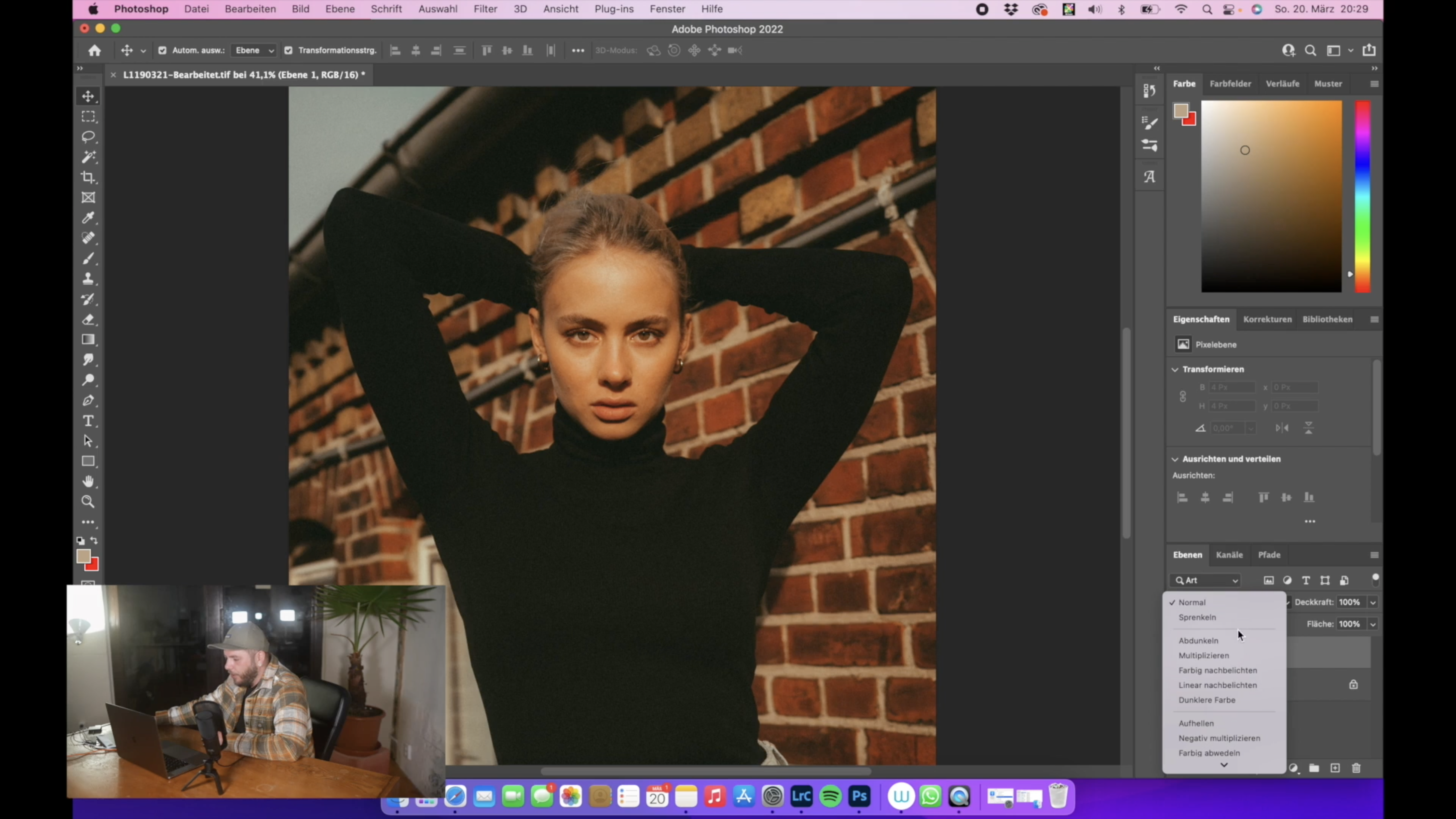Click the new layer plus icon
Viewport: 1456px width, 819px height.
coord(1335,768)
